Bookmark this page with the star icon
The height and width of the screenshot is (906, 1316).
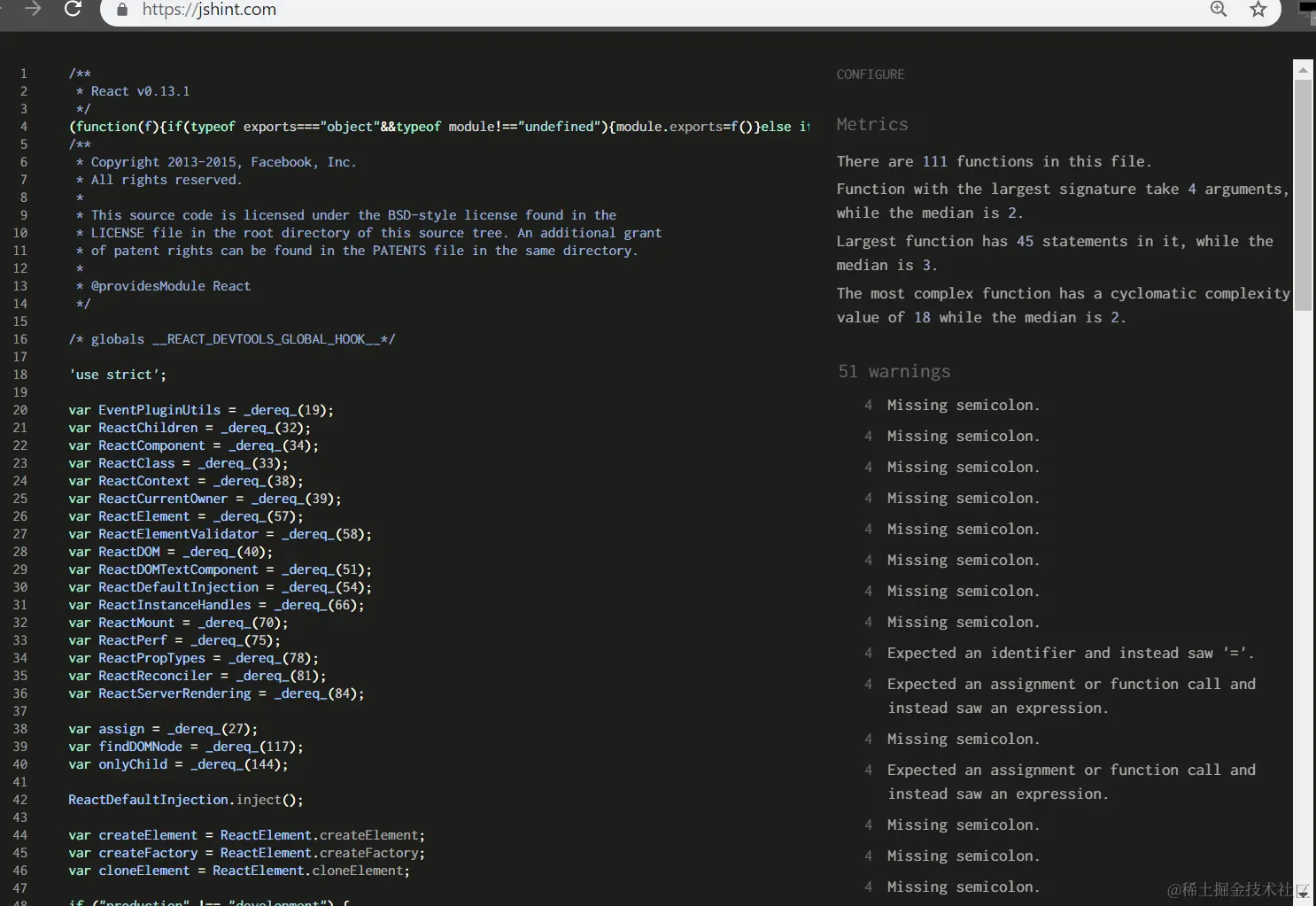point(1258,10)
